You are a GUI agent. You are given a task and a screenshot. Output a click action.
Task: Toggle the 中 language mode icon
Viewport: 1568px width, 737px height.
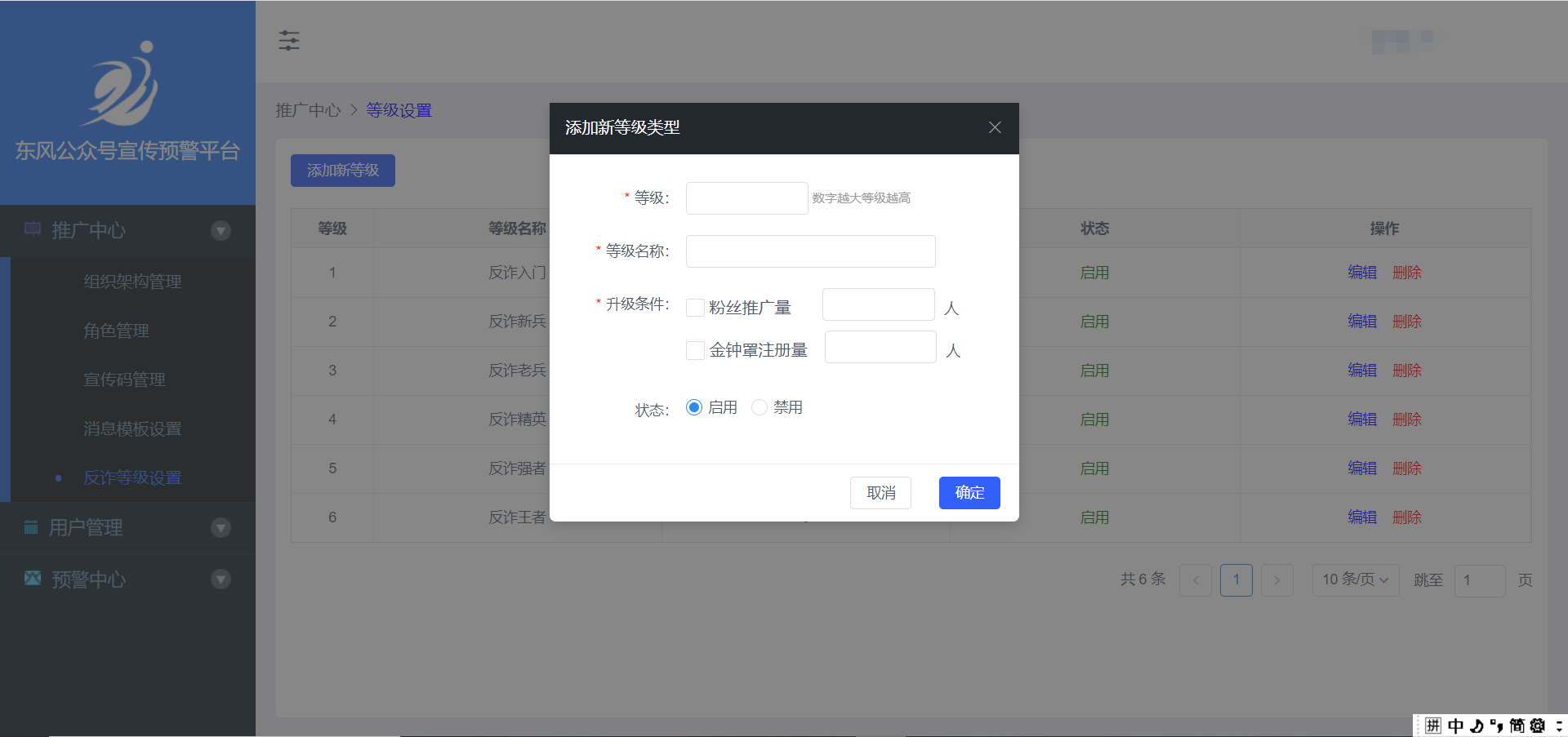point(1456,726)
